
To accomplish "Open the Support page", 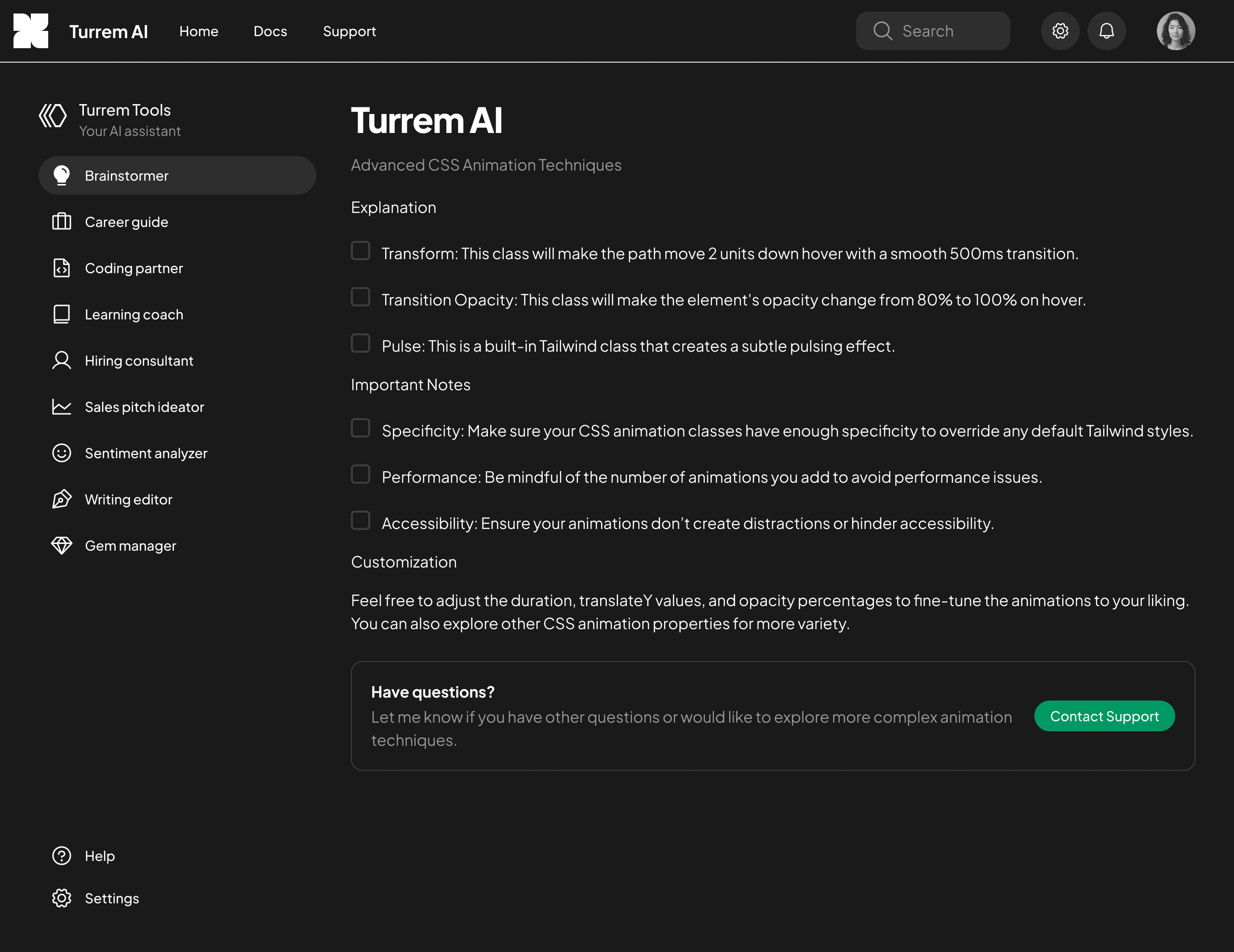I will 349,32.
